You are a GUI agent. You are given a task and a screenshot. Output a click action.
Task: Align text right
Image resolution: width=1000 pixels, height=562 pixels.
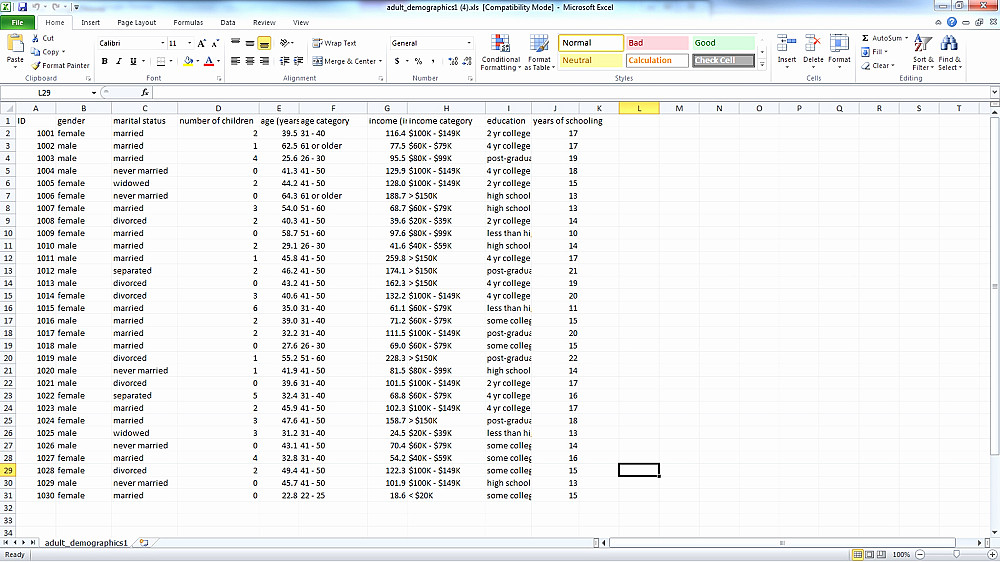click(264, 61)
